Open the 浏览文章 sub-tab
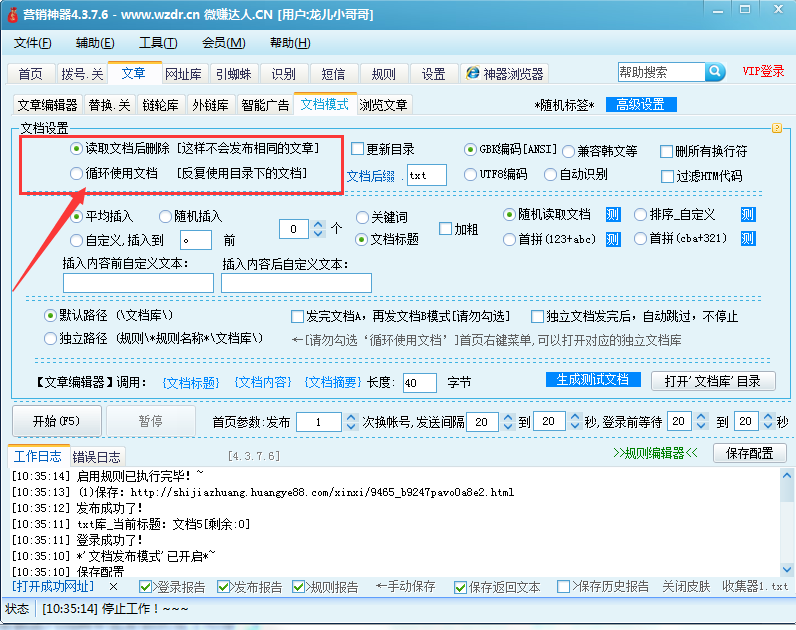This screenshot has width=796, height=630. (x=384, y=105)
